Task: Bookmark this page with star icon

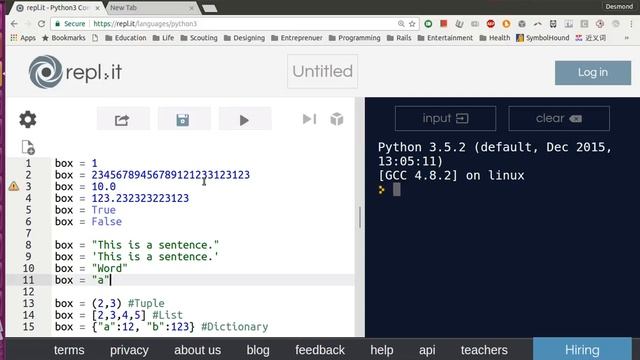Action: 412,24
